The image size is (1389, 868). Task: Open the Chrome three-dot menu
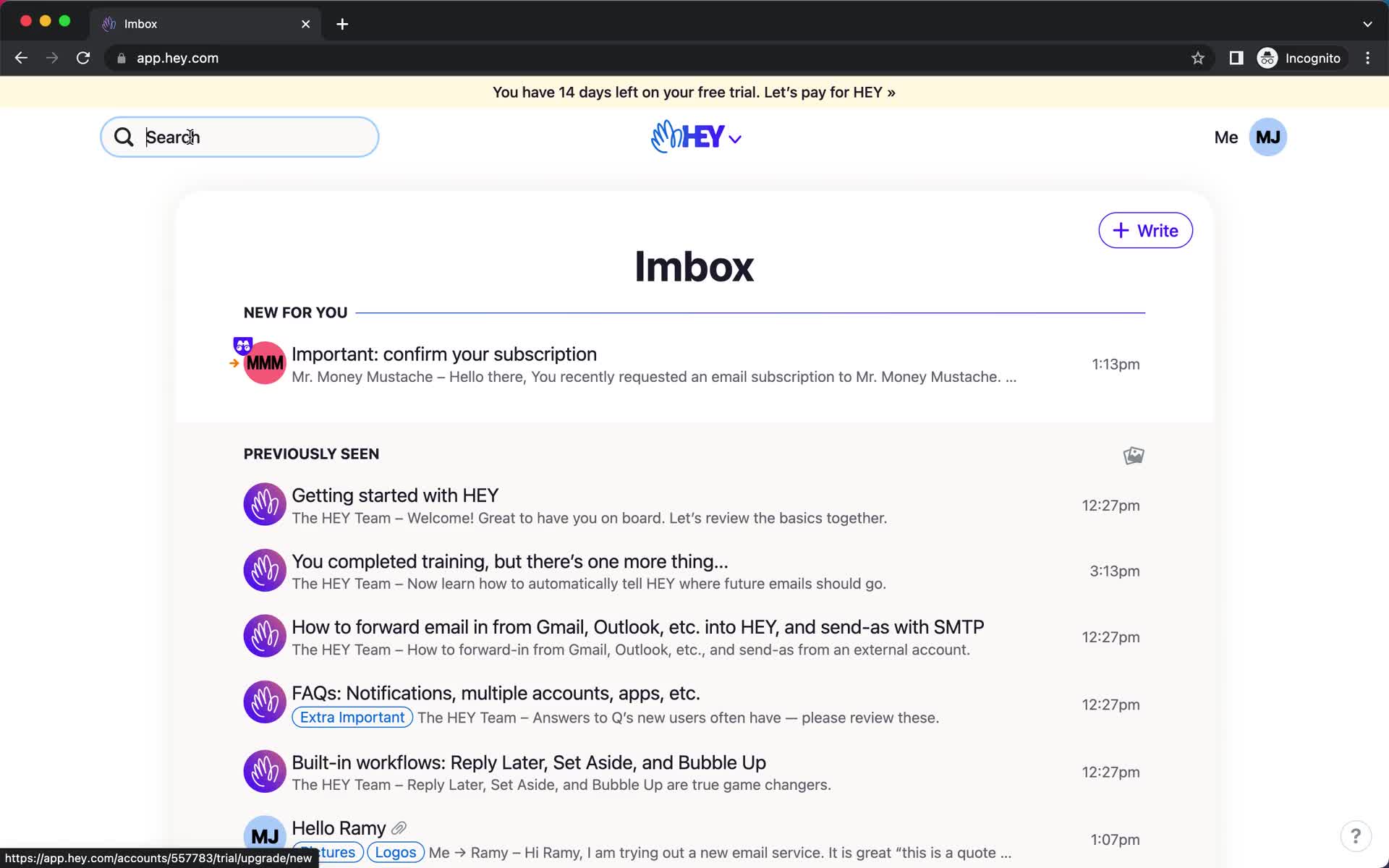pos(1367,58)
